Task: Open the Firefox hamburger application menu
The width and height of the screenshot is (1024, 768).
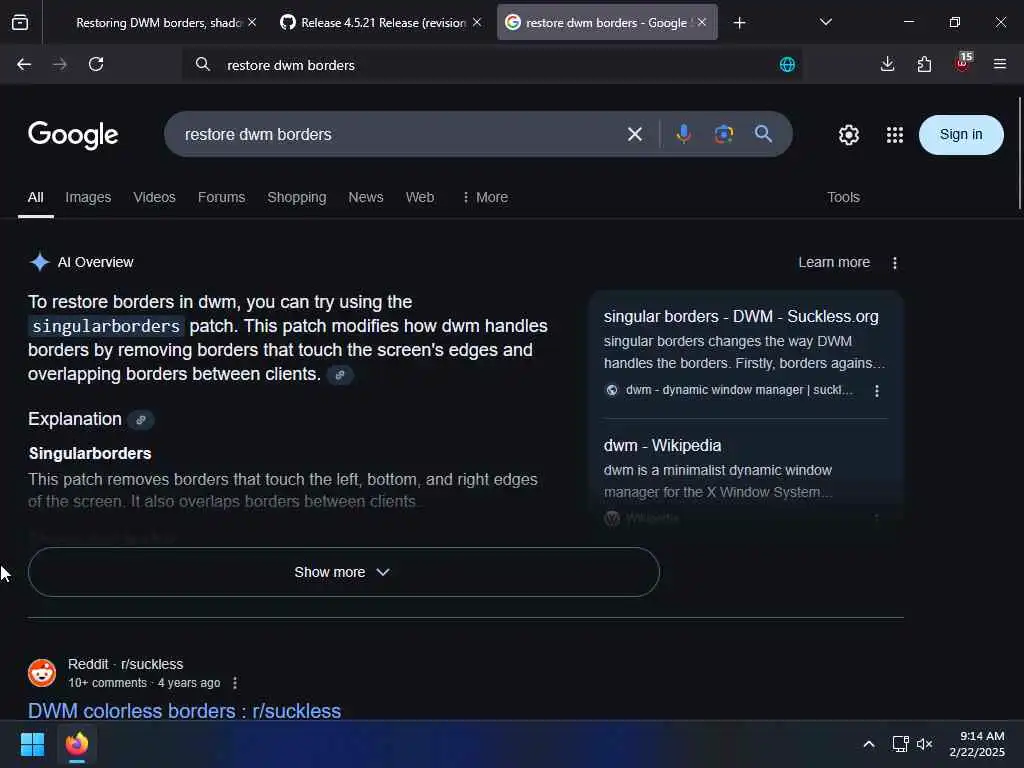Action: [x=999, y=64]
